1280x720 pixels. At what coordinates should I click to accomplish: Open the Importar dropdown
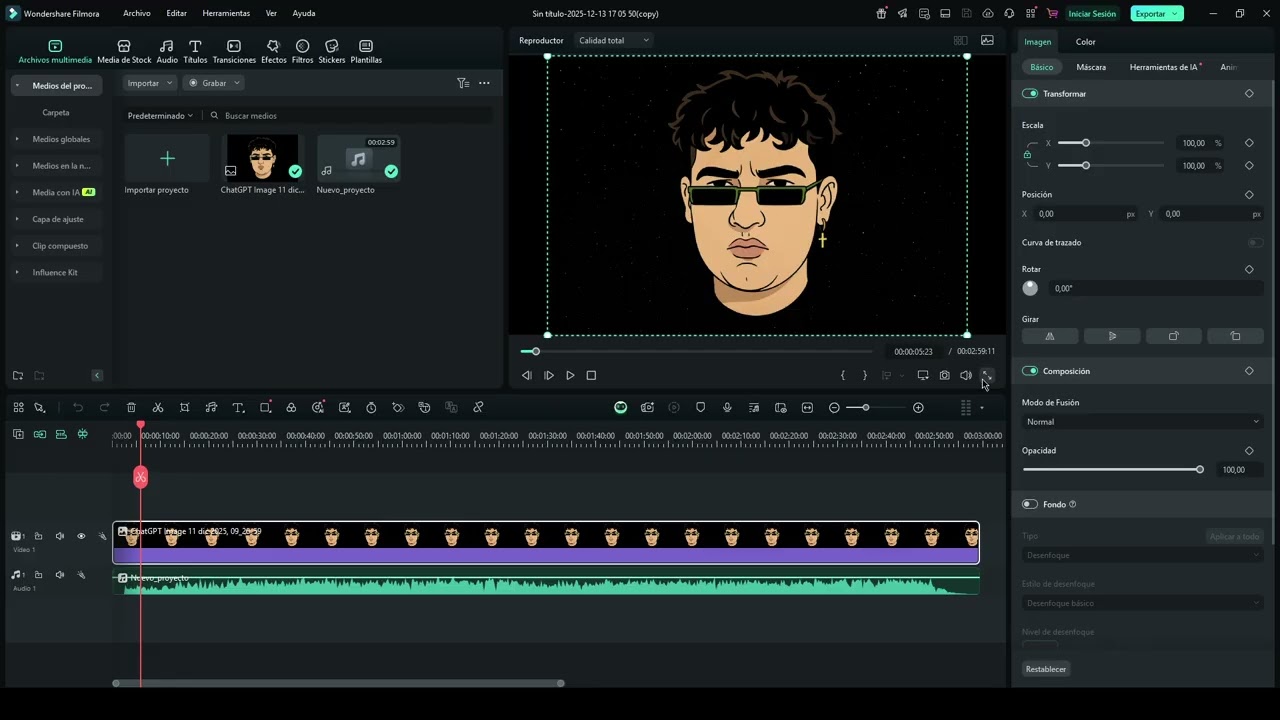(x=150, y=83)
